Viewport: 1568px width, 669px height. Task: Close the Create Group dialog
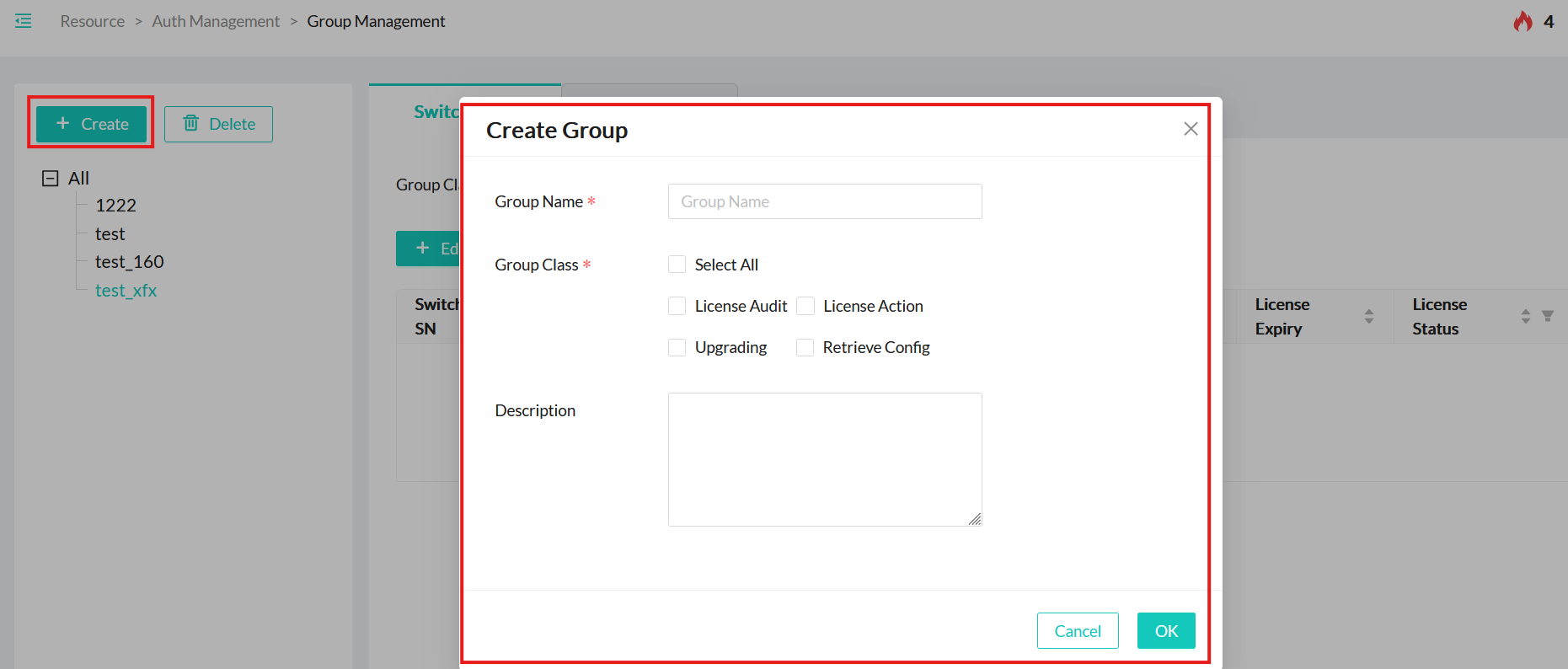point(1190,129)
